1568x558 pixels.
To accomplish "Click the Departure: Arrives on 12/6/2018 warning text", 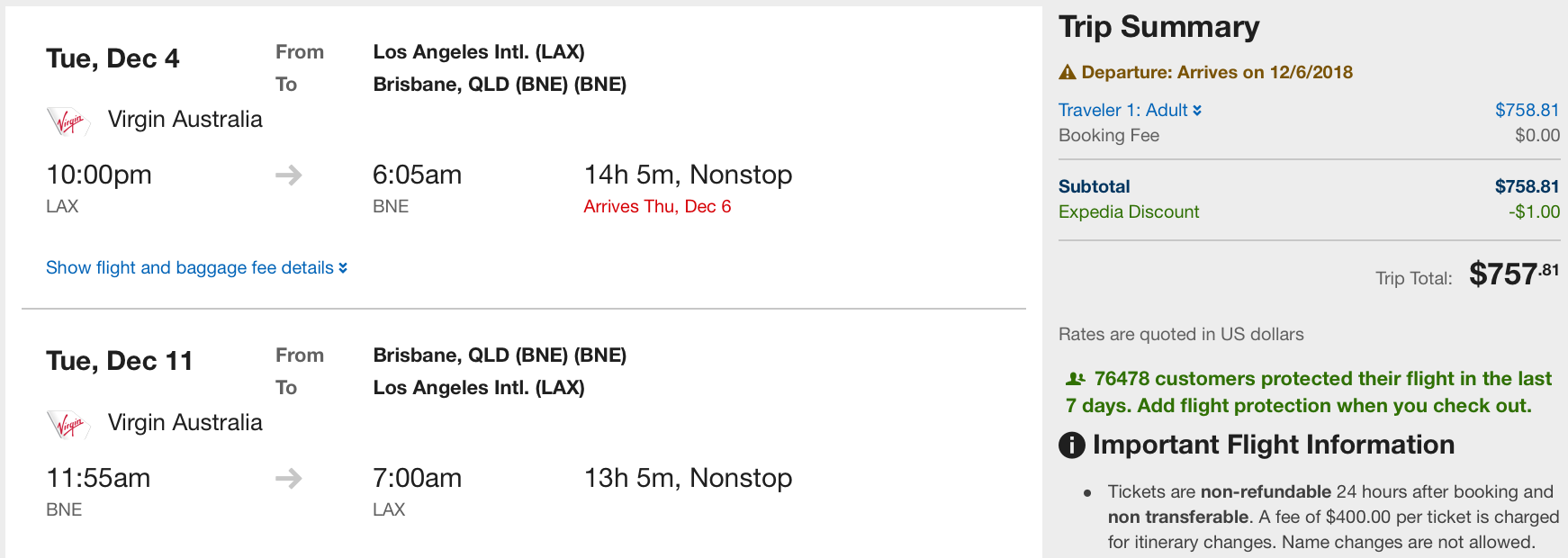I will pyautogui.click(x=1217, y=72).
